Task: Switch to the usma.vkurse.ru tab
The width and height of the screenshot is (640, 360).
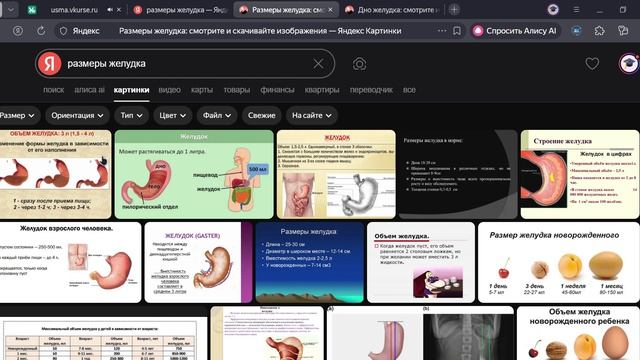Action: 74,10
